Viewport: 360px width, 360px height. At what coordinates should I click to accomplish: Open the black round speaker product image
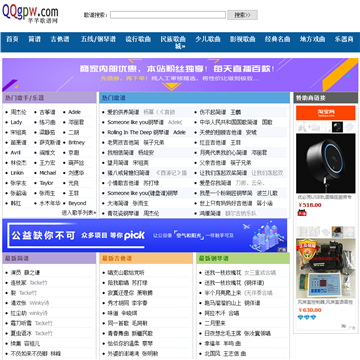[x=326, y=163]
